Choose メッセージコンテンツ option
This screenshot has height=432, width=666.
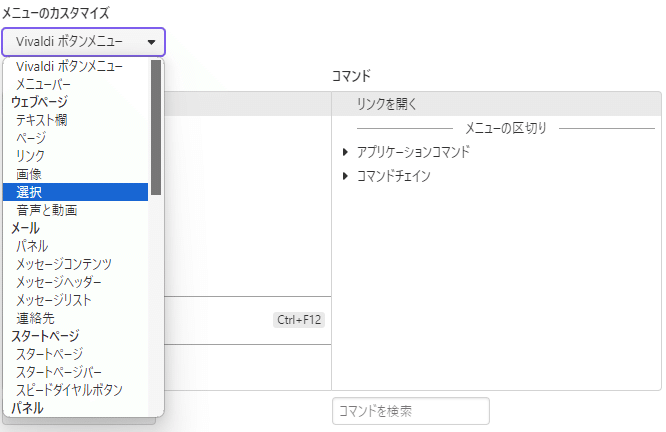point(76,264)
